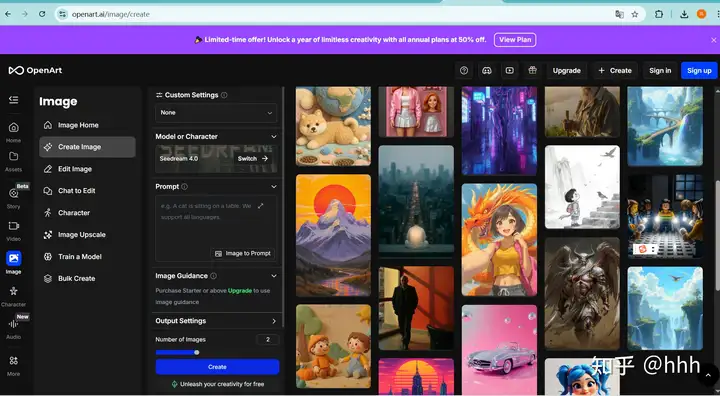The width and height of the screenshot is (720, 396).
Task: Open Character menu item in Image panel
Action: point(87,213)
